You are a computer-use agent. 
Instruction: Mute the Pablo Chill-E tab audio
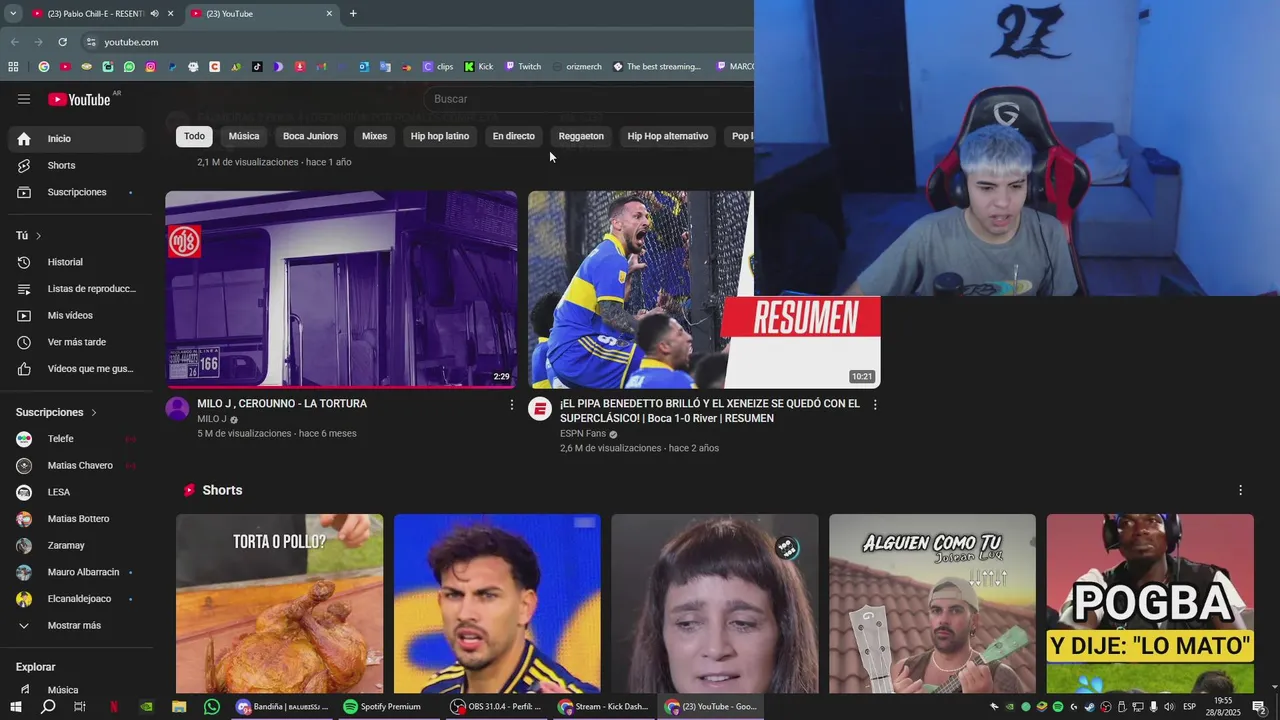pos(154,14)
